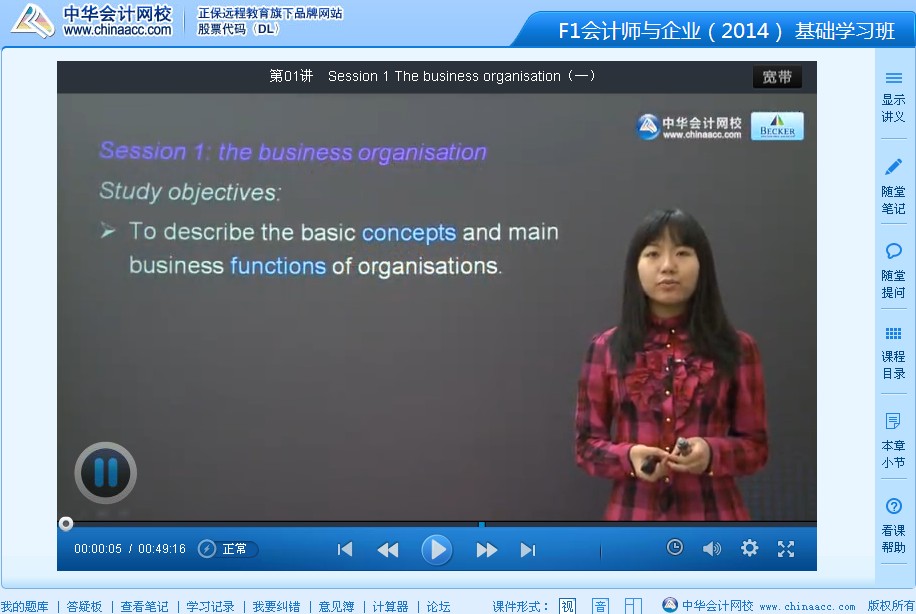Open 随堂提问 ask question panel

point(893,270)
